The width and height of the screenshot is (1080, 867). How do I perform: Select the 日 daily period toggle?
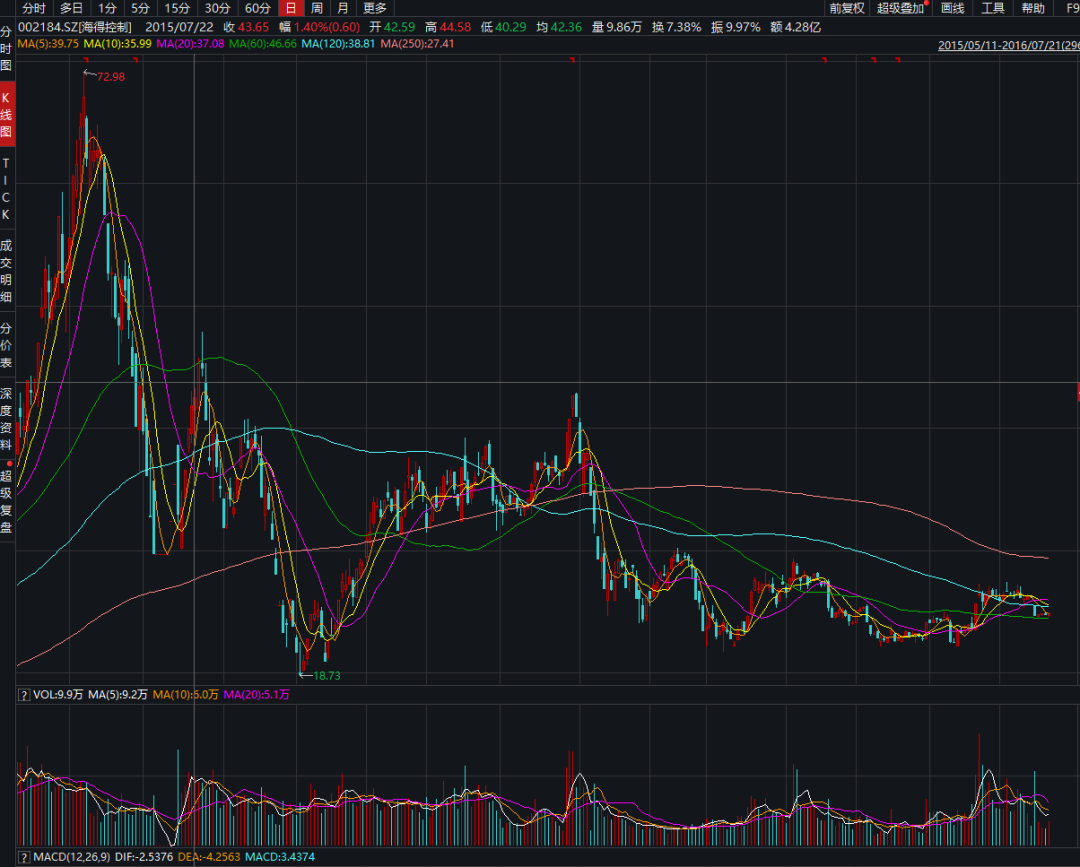(x=289, y=8)
